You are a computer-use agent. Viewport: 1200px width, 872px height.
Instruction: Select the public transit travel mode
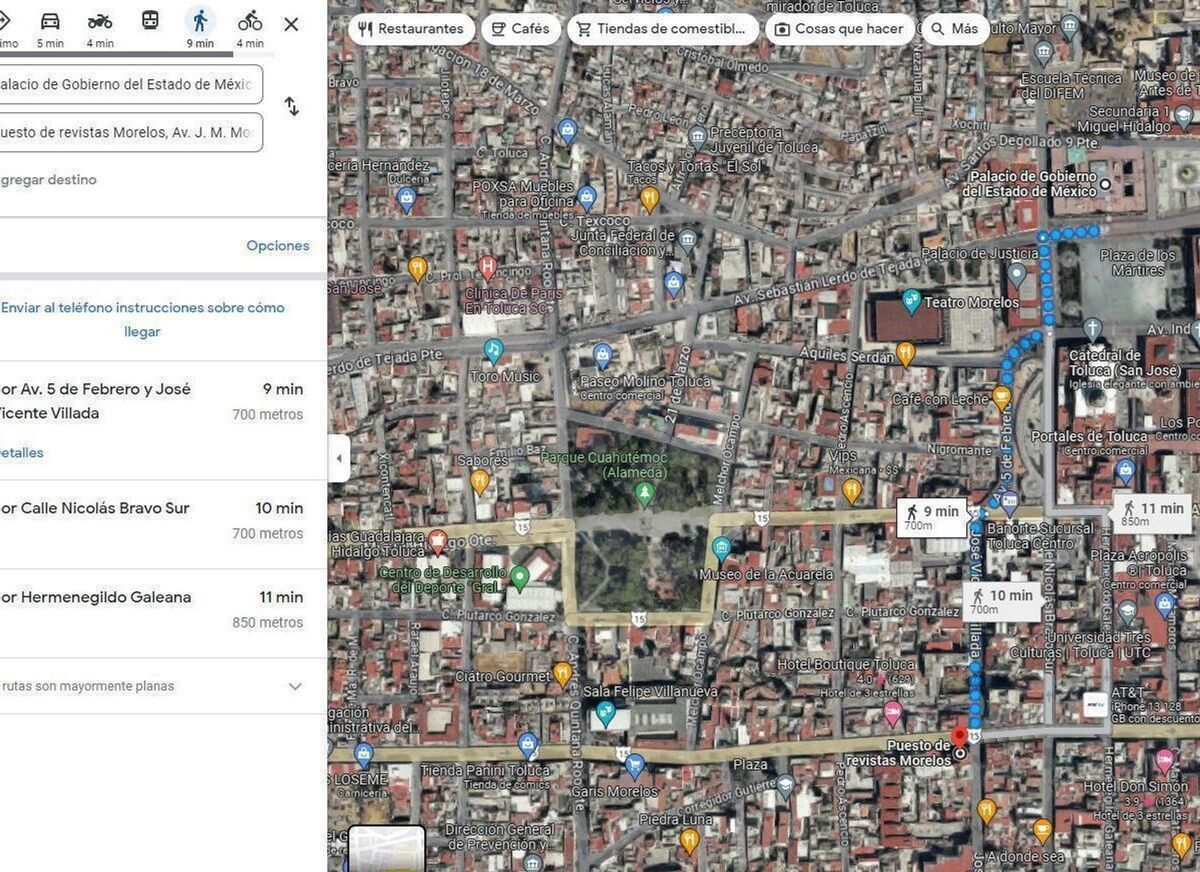pyautogui.click(x=150, y=21)
